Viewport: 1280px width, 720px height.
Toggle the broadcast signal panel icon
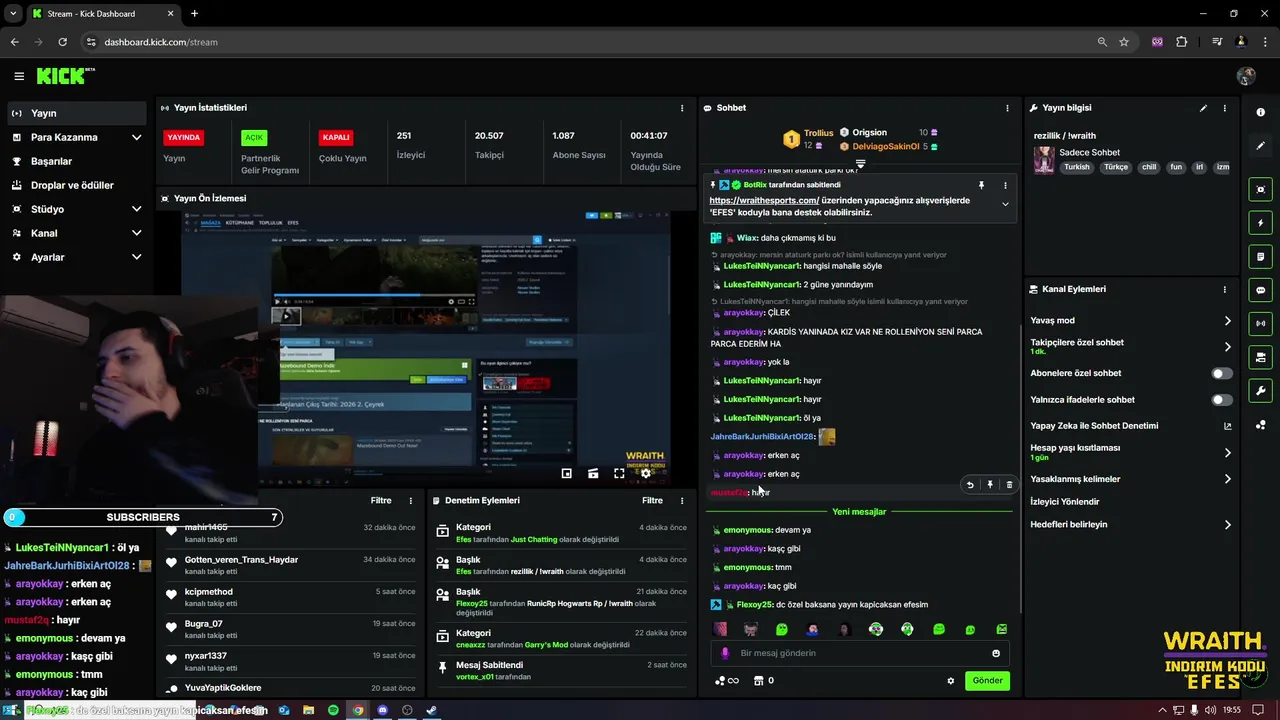[x=1261, y=324]
